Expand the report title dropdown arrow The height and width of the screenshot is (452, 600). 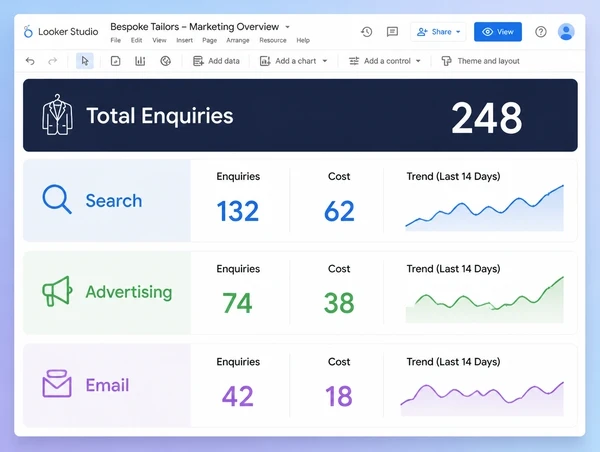[287, 27]
